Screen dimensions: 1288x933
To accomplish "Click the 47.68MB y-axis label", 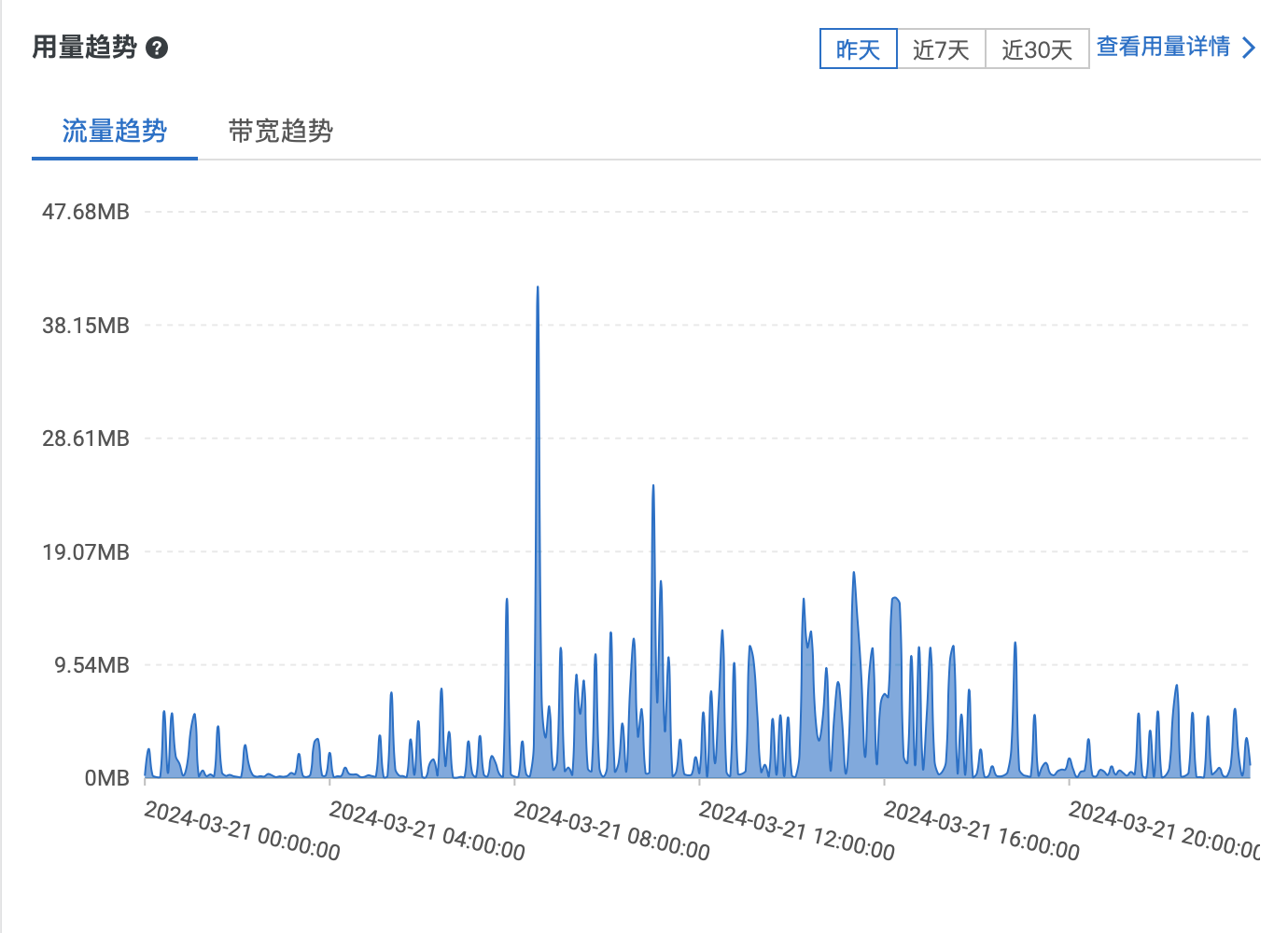I will click(x=85, y=212).
